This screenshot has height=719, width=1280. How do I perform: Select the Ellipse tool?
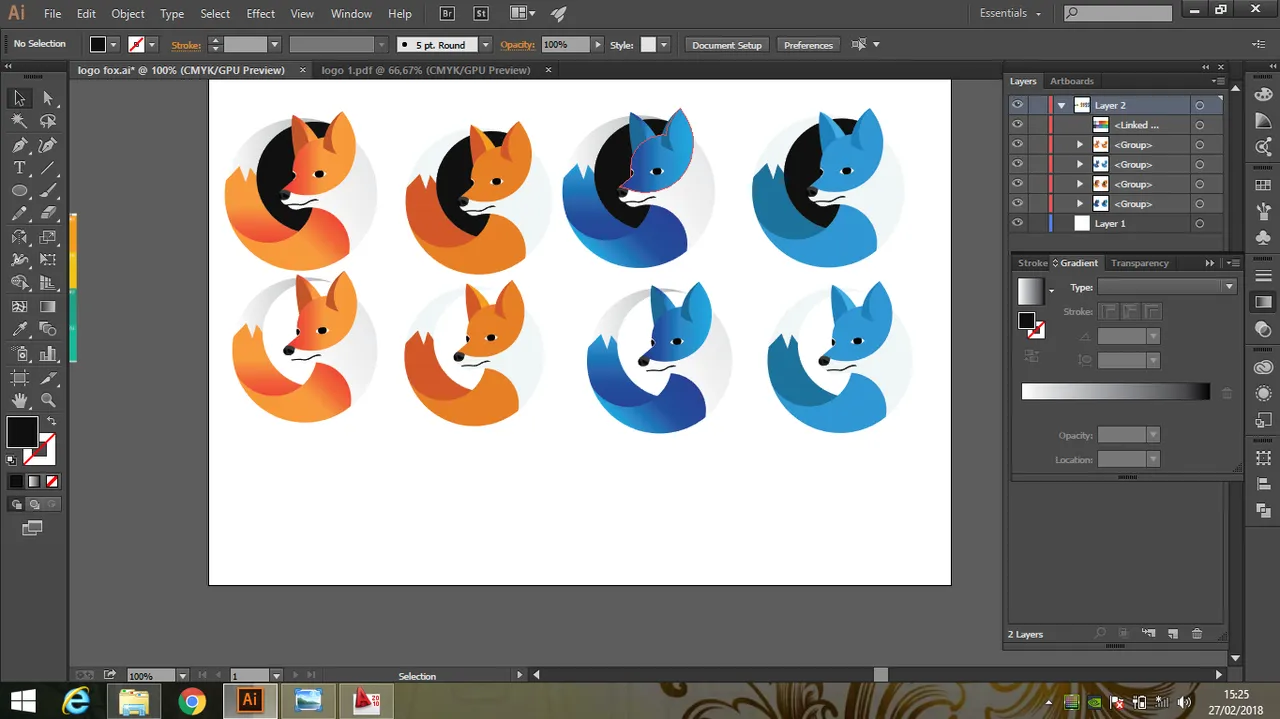point(19,191)
